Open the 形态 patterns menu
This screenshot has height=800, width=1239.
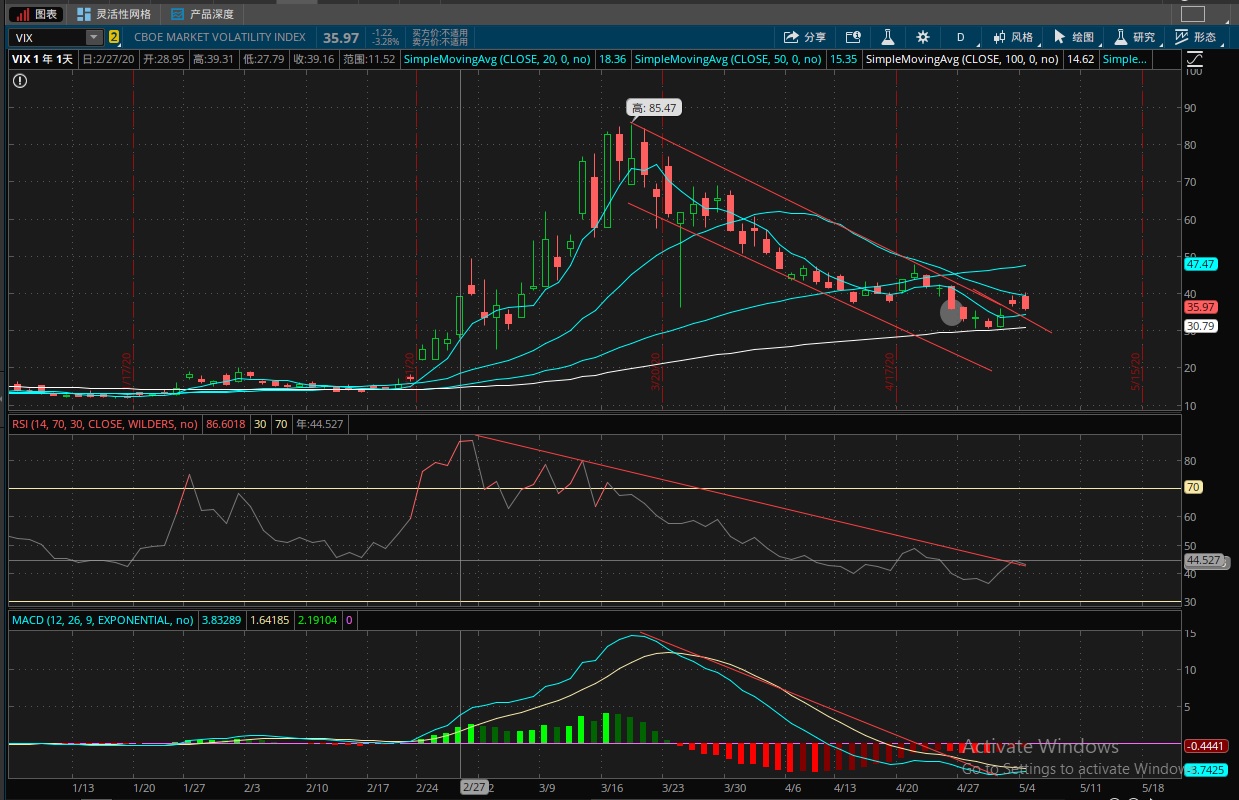[1196, 37]
